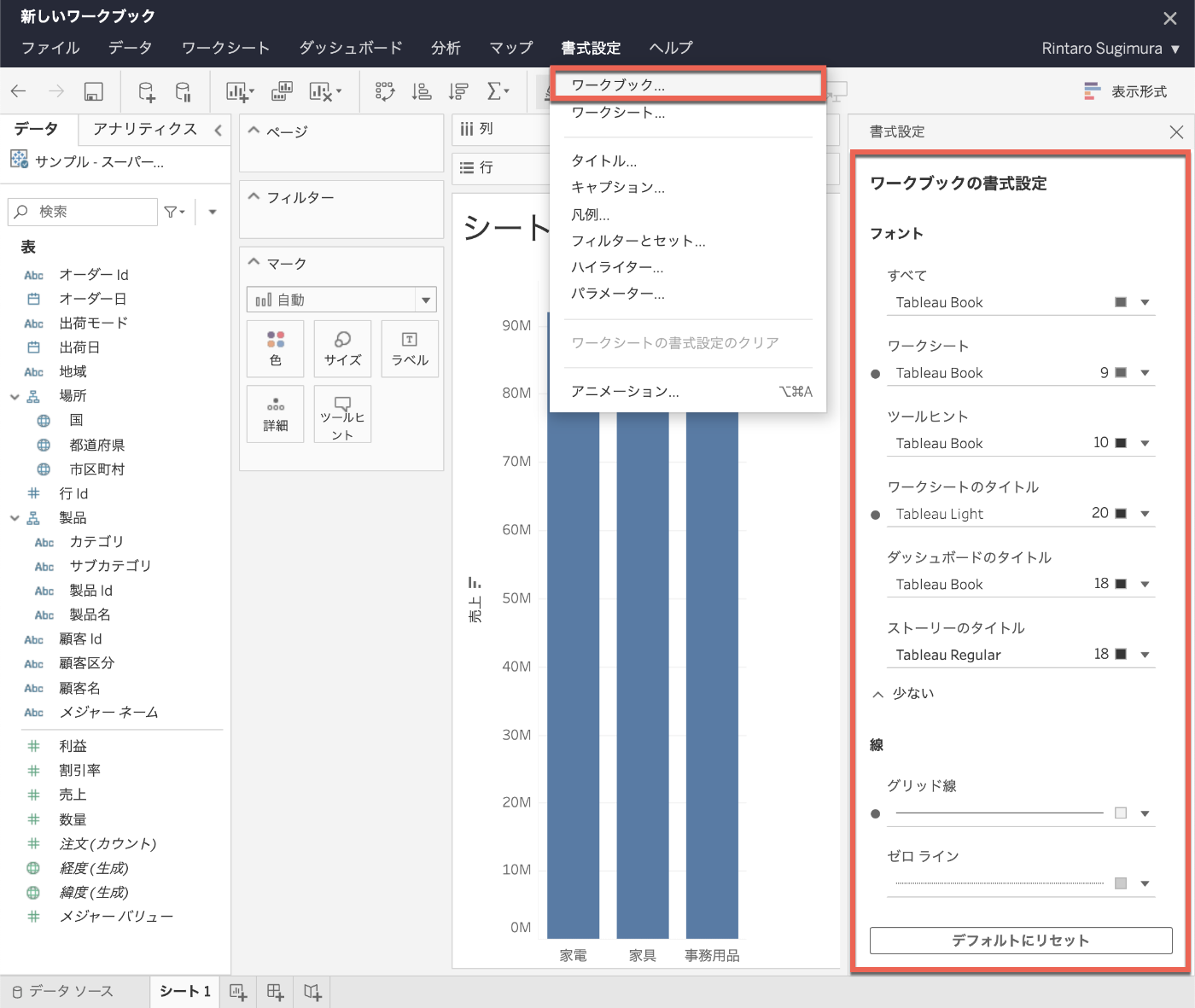1195x1008 pixels.
Task: Collapse the フィルター shelf
Action: [x=254, y=196]
